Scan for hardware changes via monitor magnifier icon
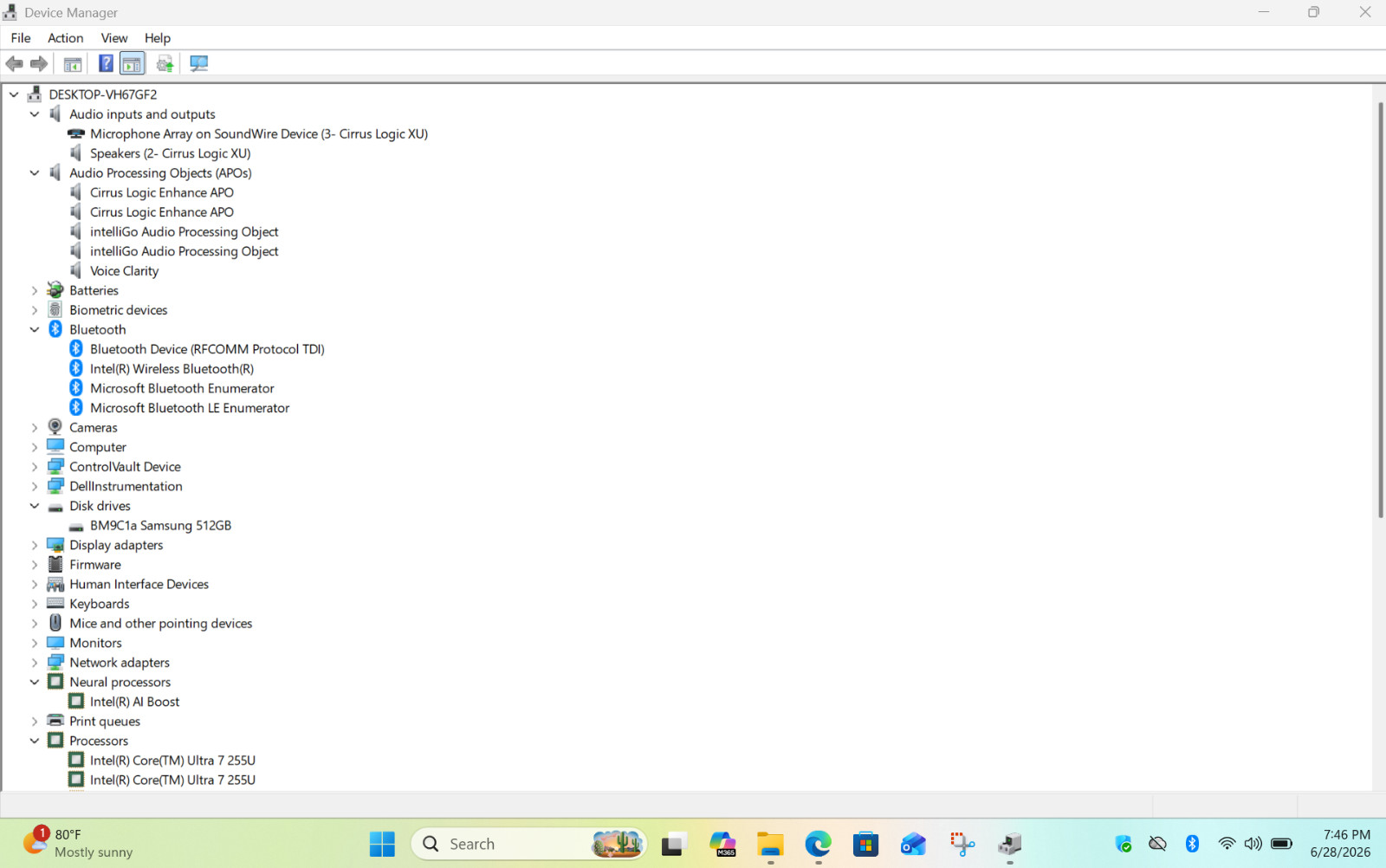The width and height of the screenshot is (1386, 868). coord(199,63)
